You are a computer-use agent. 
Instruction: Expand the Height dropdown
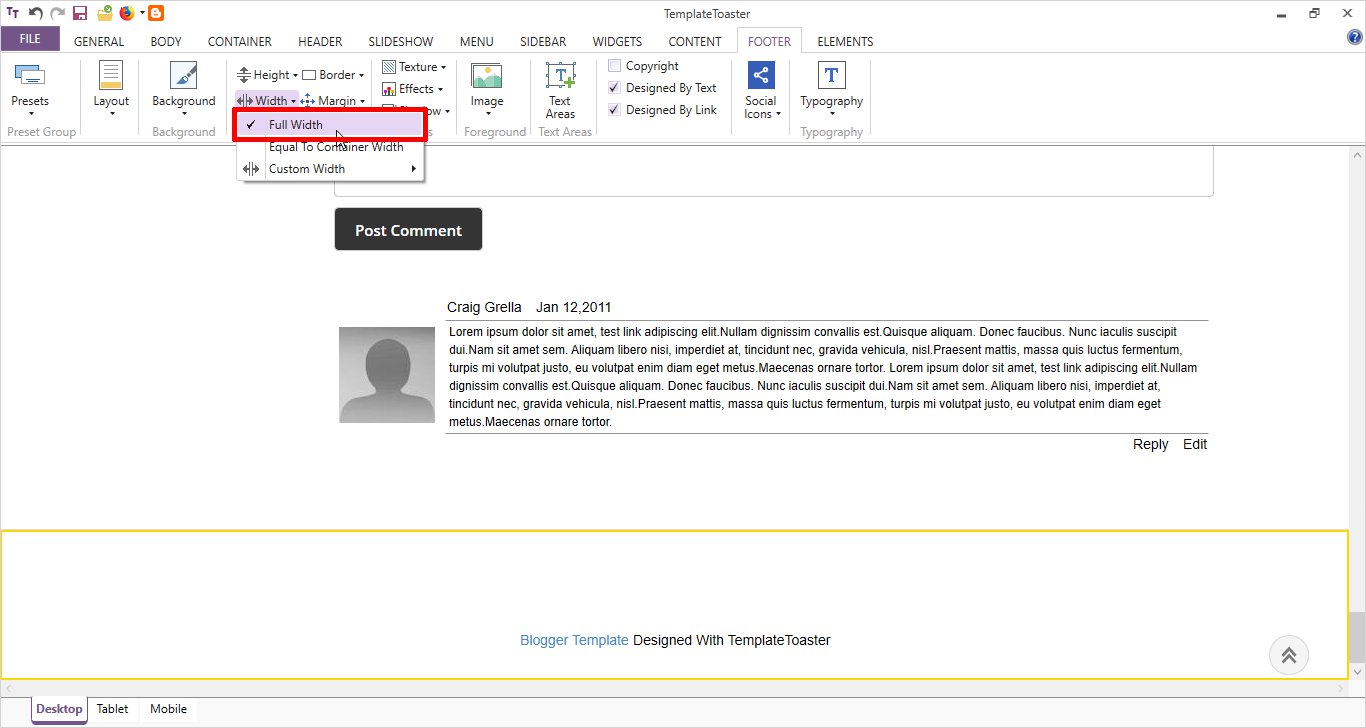coord(268,75)
